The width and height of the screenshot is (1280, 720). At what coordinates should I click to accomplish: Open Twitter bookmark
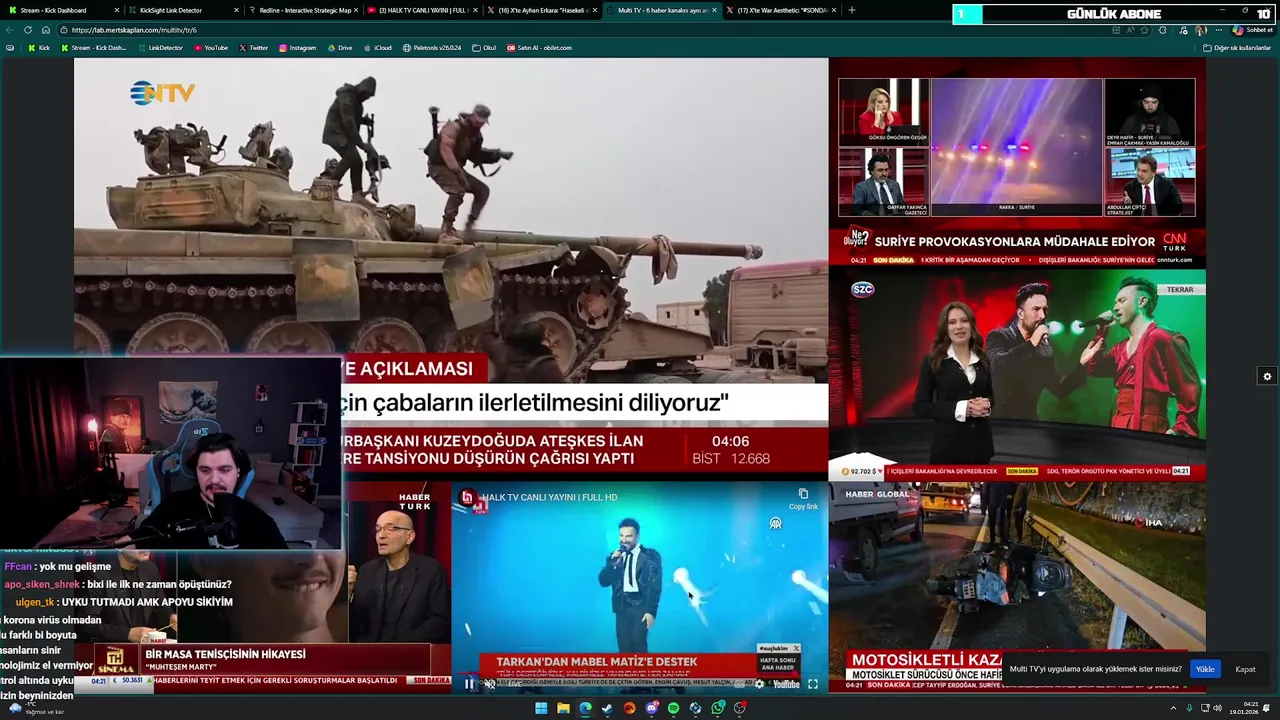254,48
